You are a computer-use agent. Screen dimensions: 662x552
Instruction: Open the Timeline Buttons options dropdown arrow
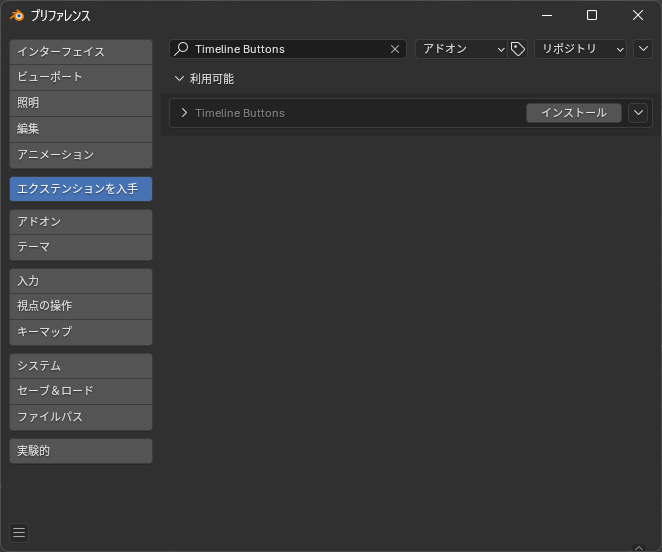[x=638, y=113]
